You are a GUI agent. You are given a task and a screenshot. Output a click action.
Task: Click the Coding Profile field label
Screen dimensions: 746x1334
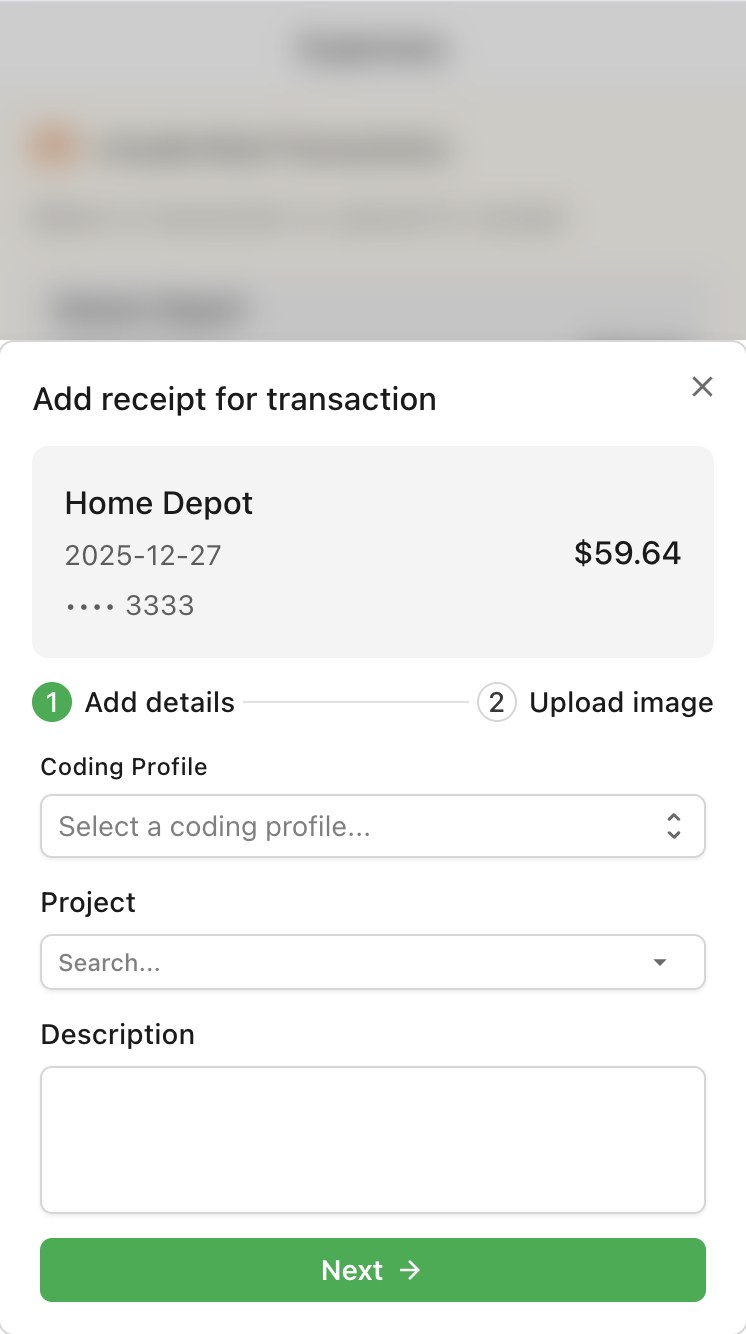pos(124,767)
